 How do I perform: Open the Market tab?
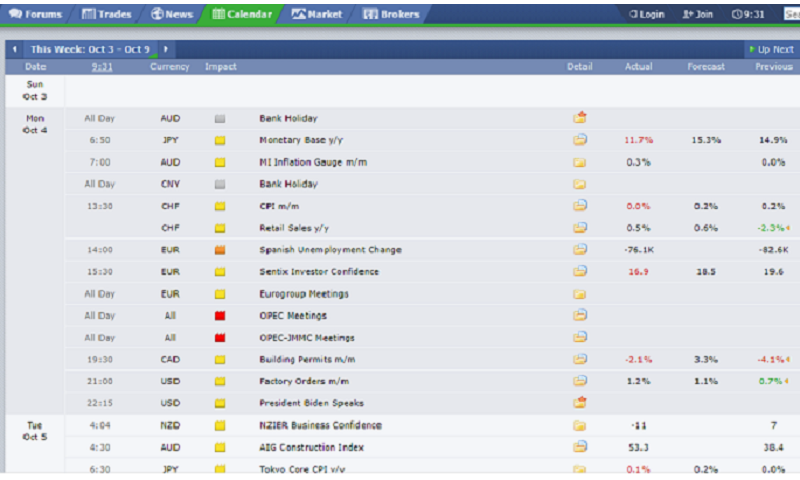tap(317, 14)
